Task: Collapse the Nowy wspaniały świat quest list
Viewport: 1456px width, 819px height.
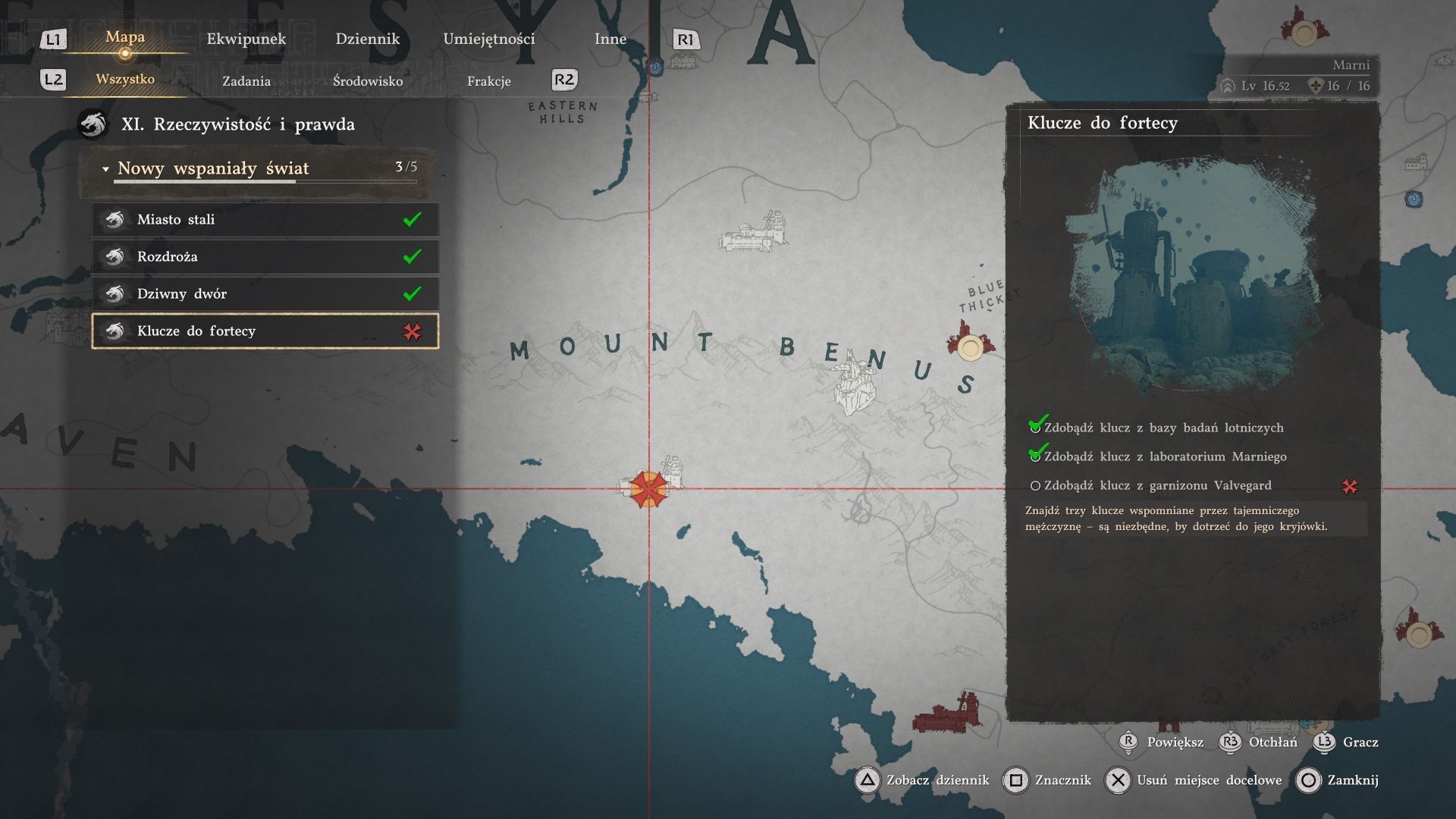Action: coord(106,169)
